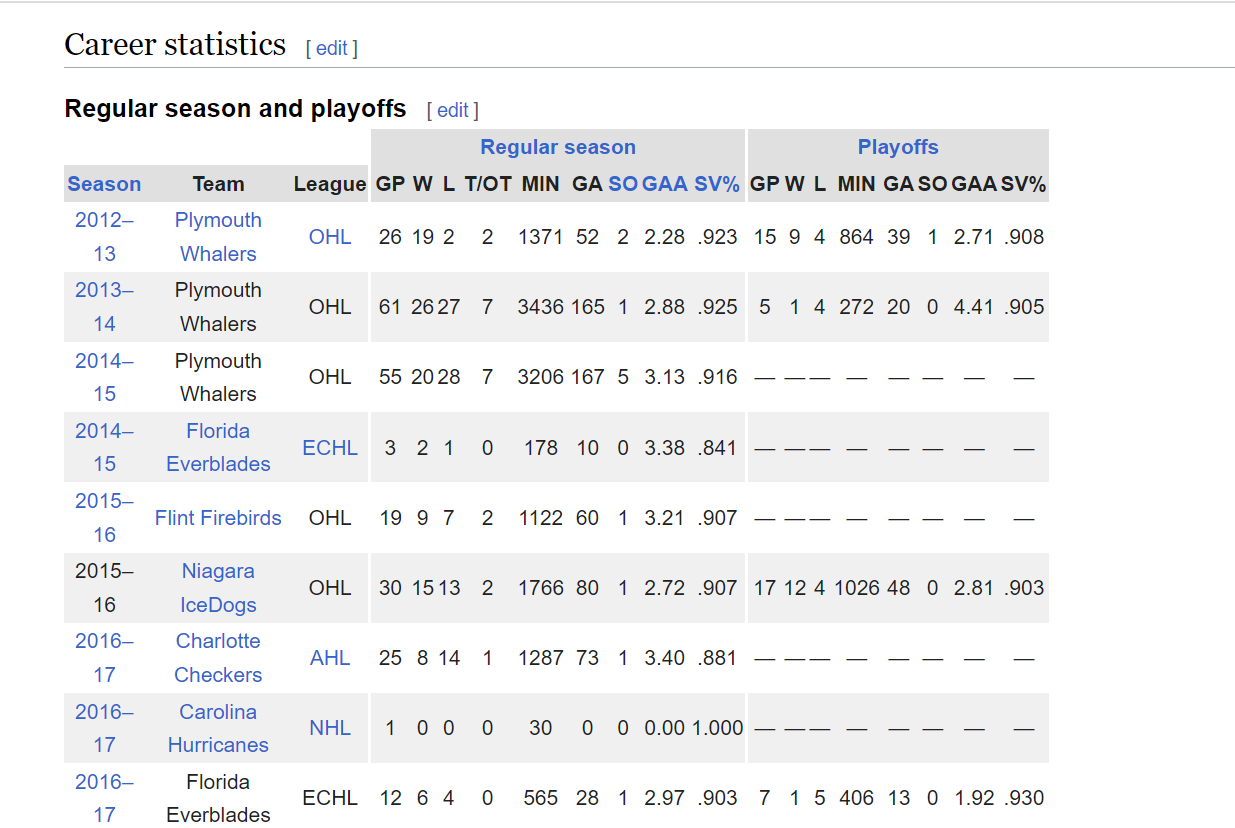Screen dimensions: 1235x828
Task: Open the Florida Everblades team link
Action: coord(218,447)
